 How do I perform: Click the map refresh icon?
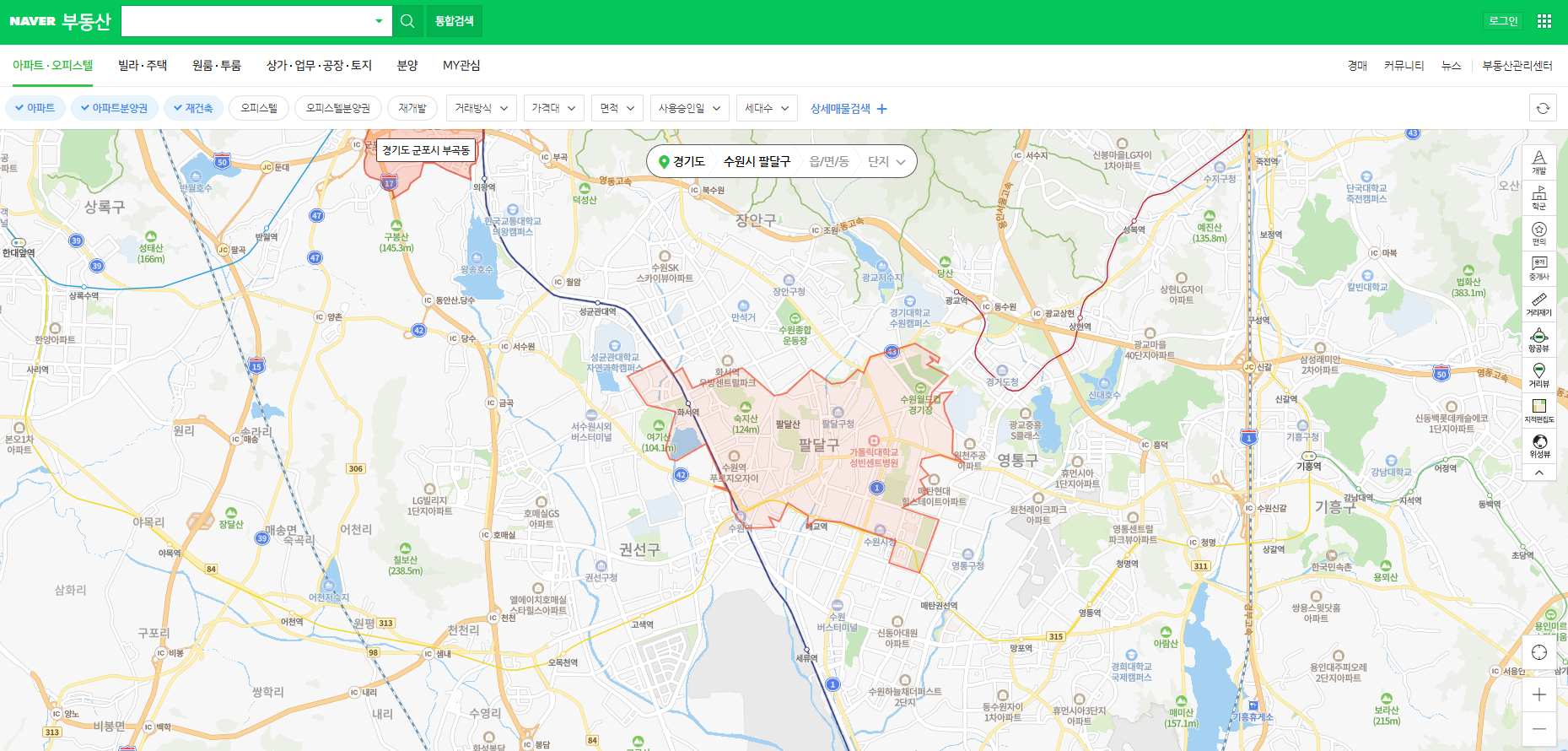click(x=1543, y=108)
